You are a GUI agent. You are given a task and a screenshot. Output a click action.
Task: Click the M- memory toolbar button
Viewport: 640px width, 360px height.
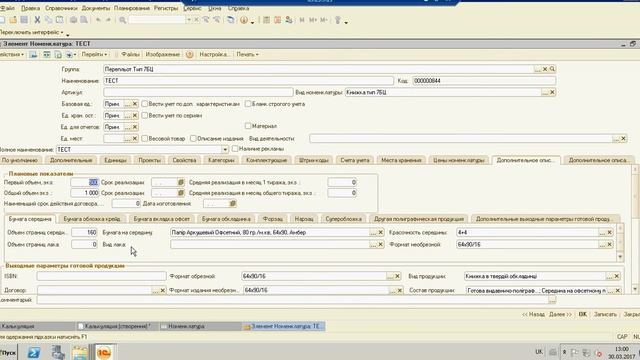(324, 20)
